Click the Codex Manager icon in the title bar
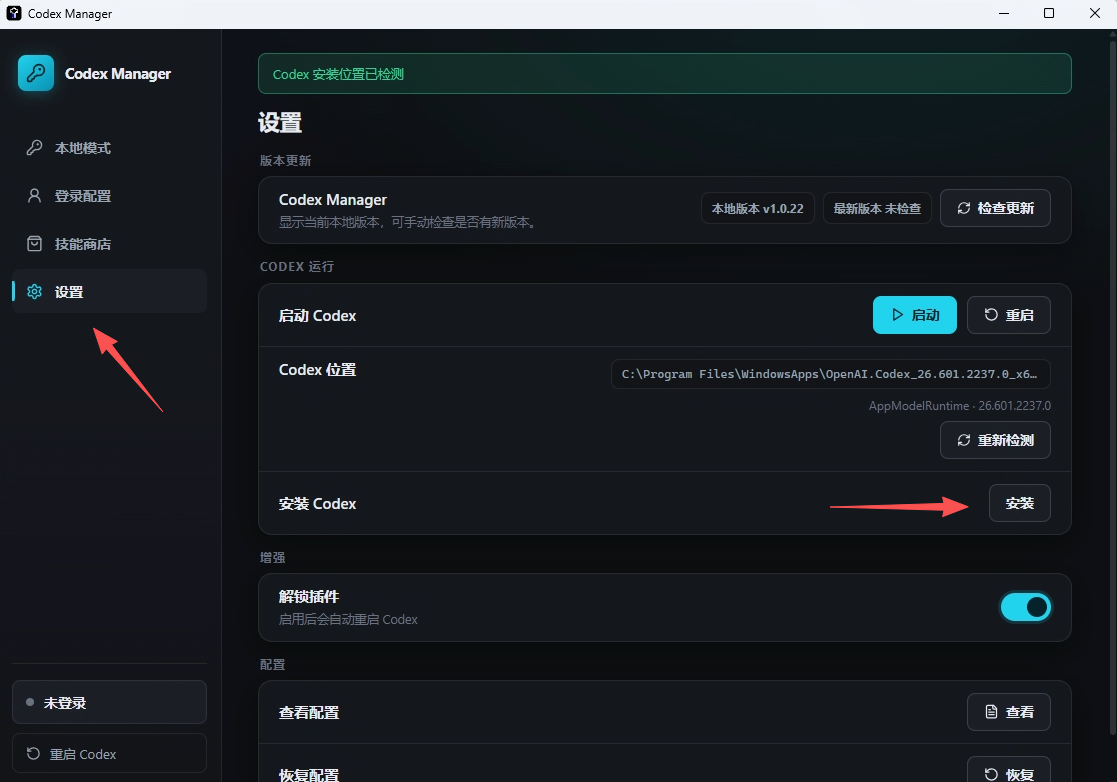Image resolution: width=1117 pixels, height=782 pixels. (x=14, y=14)
